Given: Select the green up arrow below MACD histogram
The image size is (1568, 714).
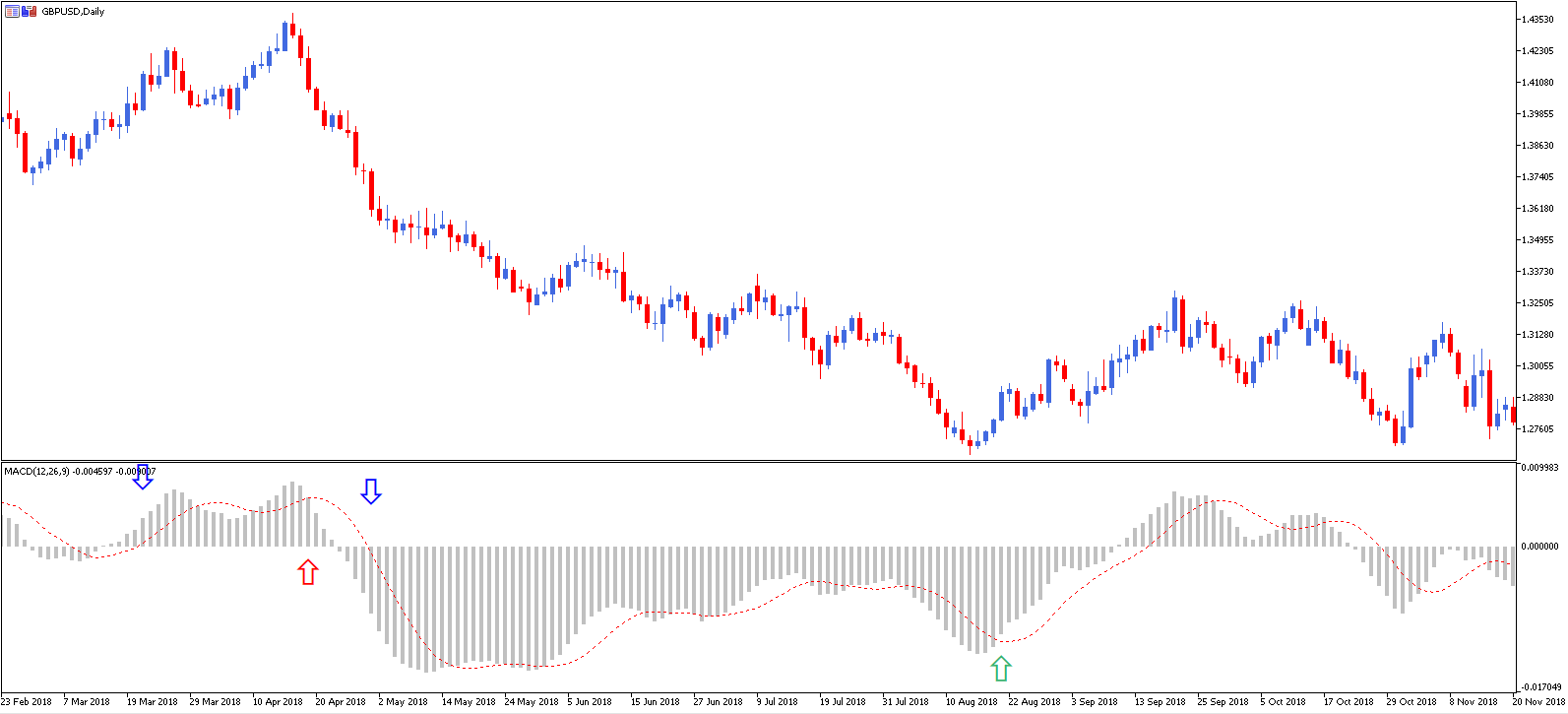Looking at the screenshot, I should pos(1001,669).
